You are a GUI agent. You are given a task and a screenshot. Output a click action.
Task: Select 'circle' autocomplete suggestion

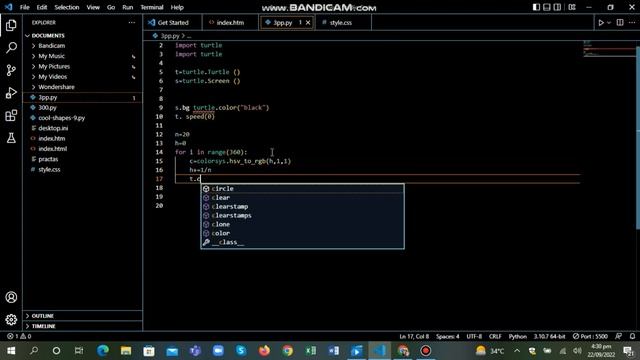click(302, 189)
